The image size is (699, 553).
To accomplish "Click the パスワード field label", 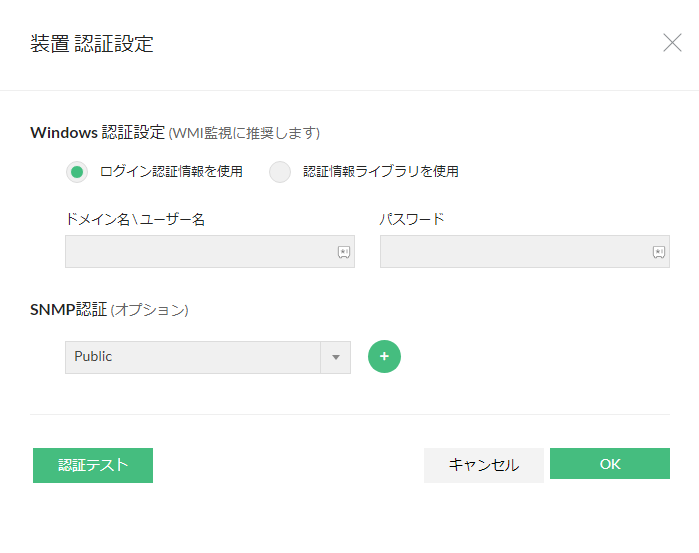I will [412, 219].
